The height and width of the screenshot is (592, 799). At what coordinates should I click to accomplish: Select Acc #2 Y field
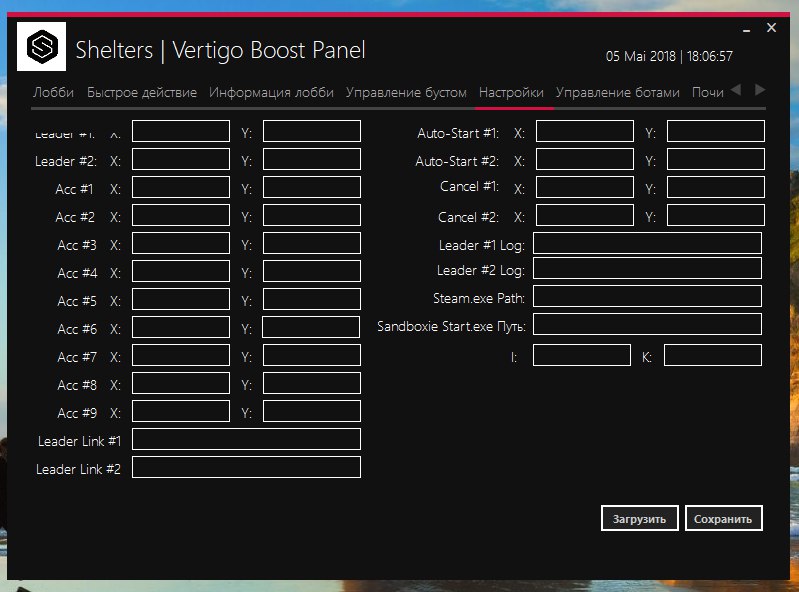pos(312,216)
